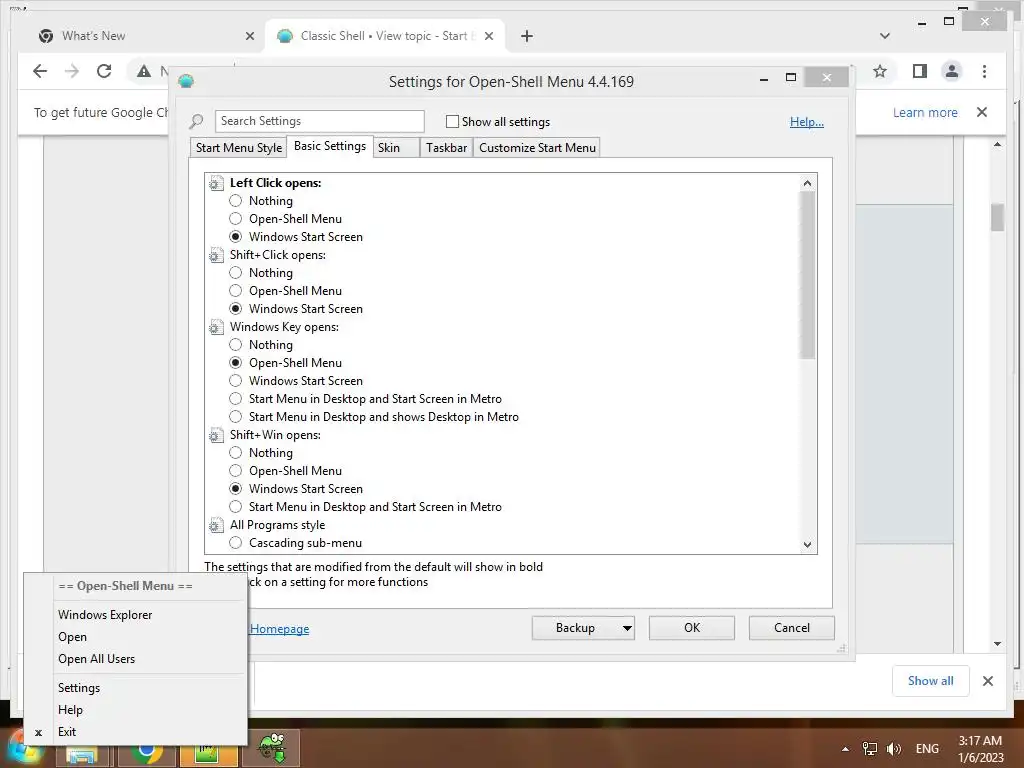This screenshot has width=1024, height=768.
Task: Open the Help... link
Action: coord(807,121)
